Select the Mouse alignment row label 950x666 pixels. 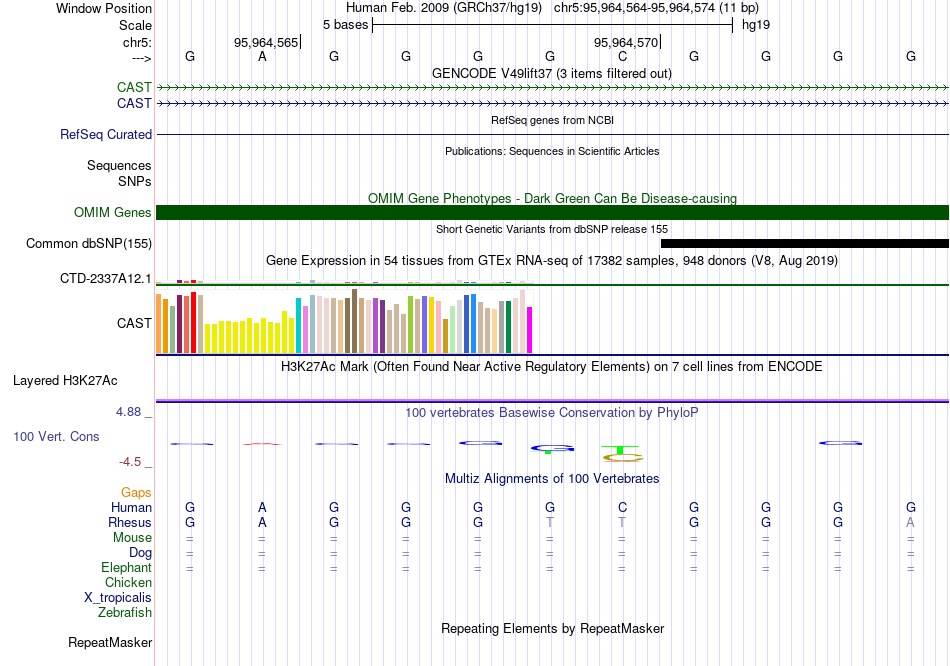pyautogui.click(x=132, y=538)
